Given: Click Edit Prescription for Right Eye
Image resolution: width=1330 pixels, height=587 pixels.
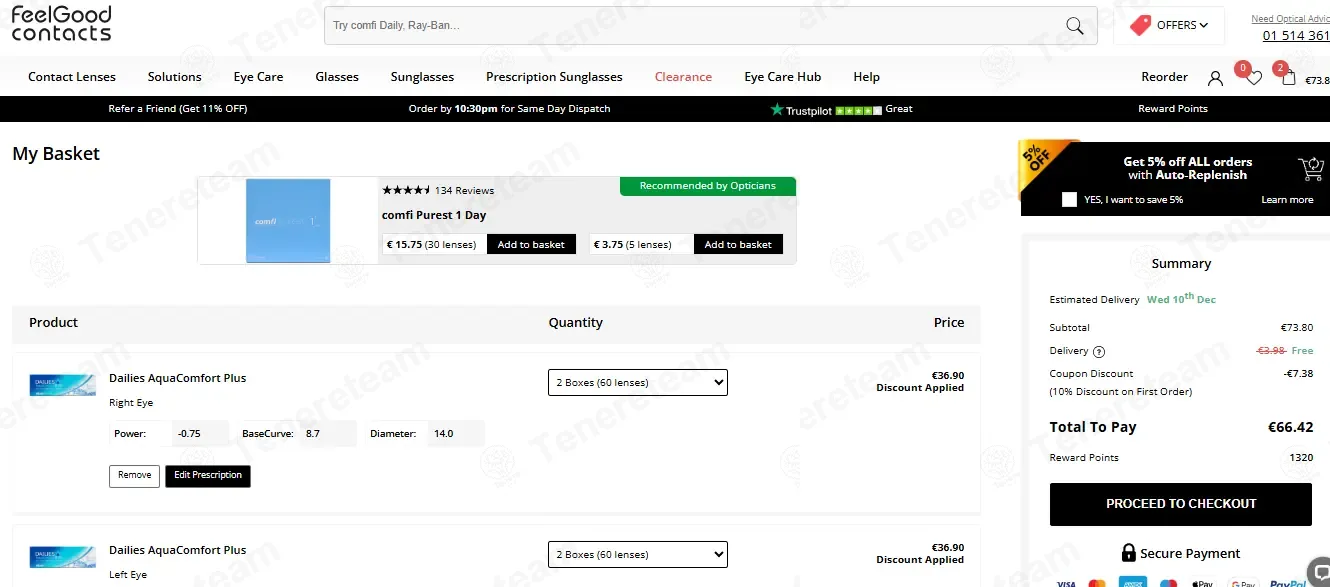Looking at the screenshot, I should (208, 476).
